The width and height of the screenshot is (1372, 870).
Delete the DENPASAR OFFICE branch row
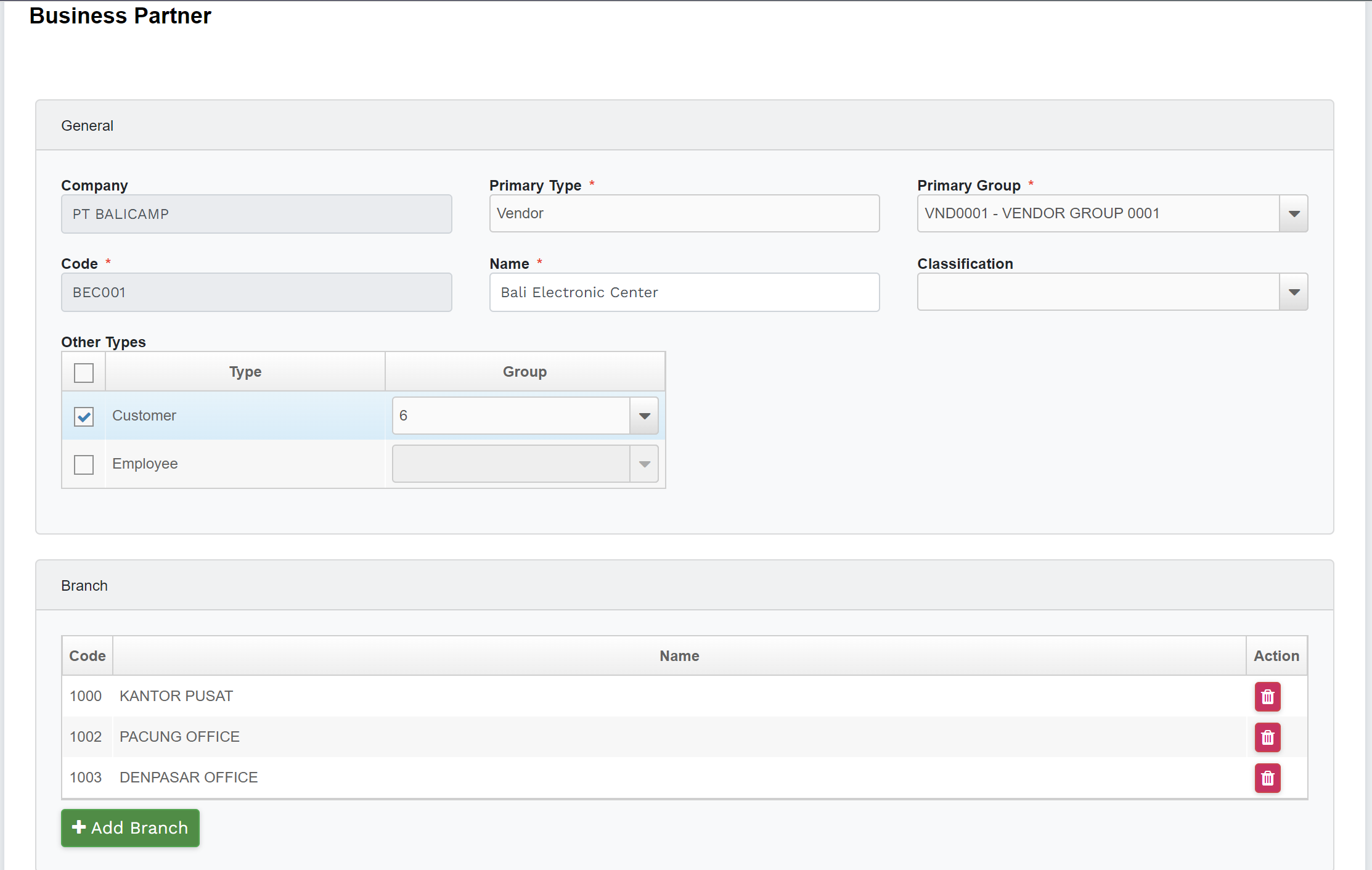click(x=1267, y=778)
